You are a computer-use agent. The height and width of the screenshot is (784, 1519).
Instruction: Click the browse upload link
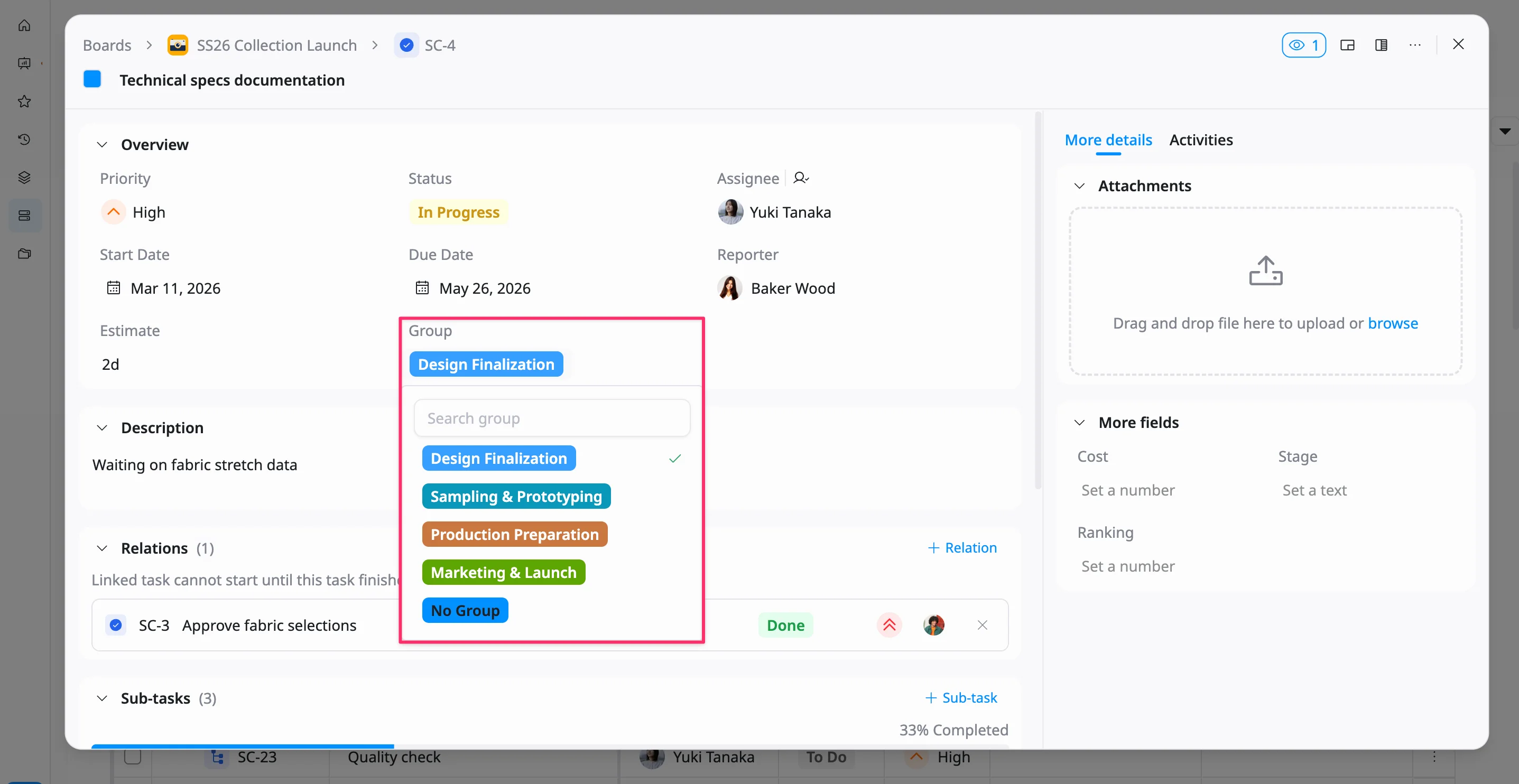tap(1392, 323)
